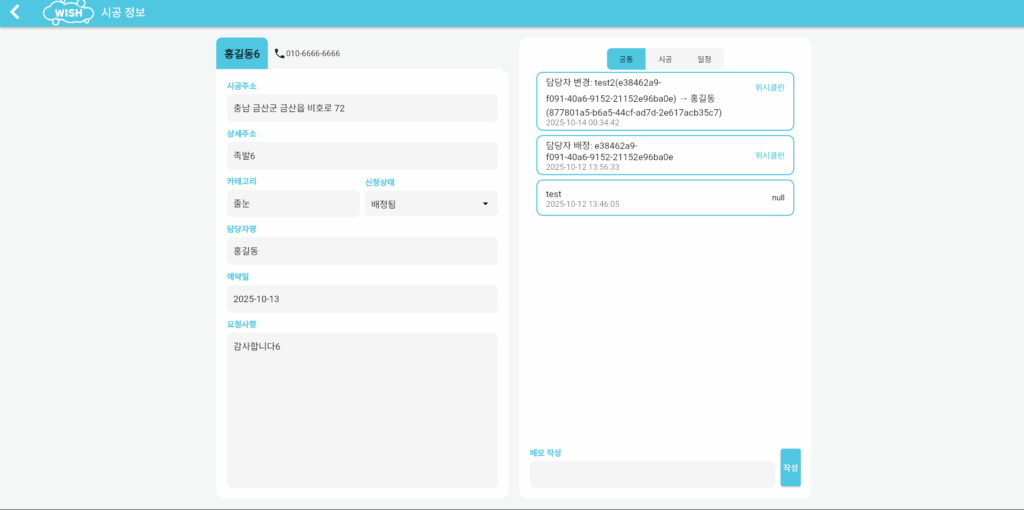Click the 담당자명 field with 홍길동
The image size is (1024, 510).
[x=362, y=251]
